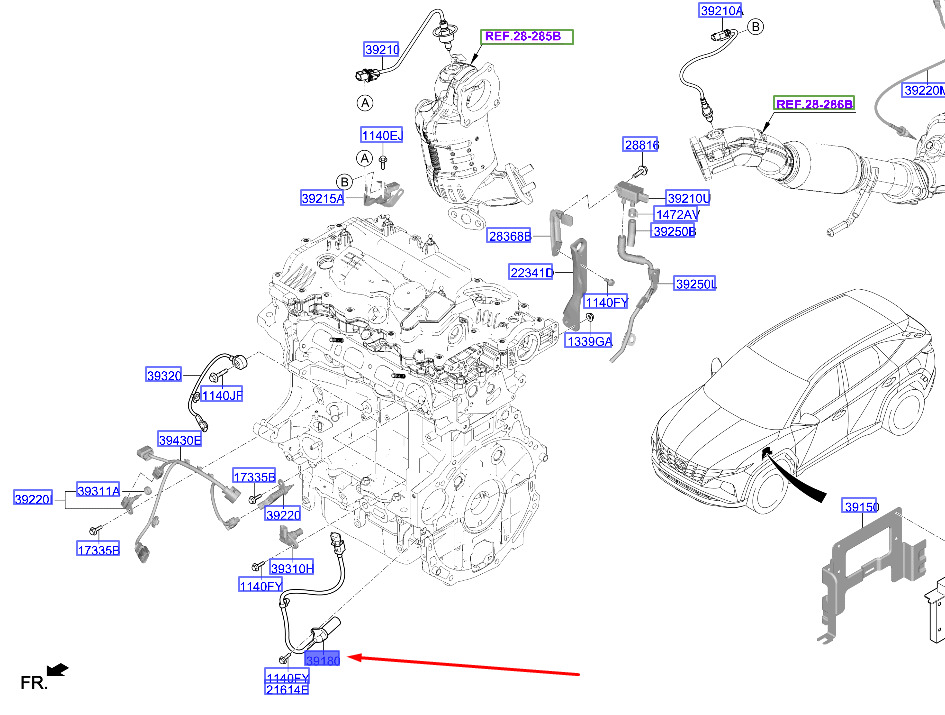
Task: Choose part number 1339GA
Action: (x=588, y=341)
